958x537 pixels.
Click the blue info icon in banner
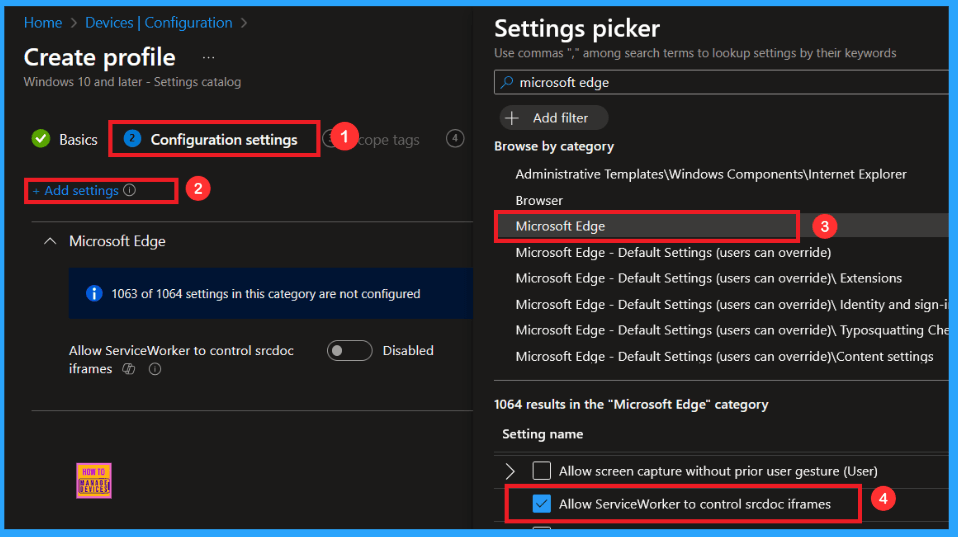(94, 293)
